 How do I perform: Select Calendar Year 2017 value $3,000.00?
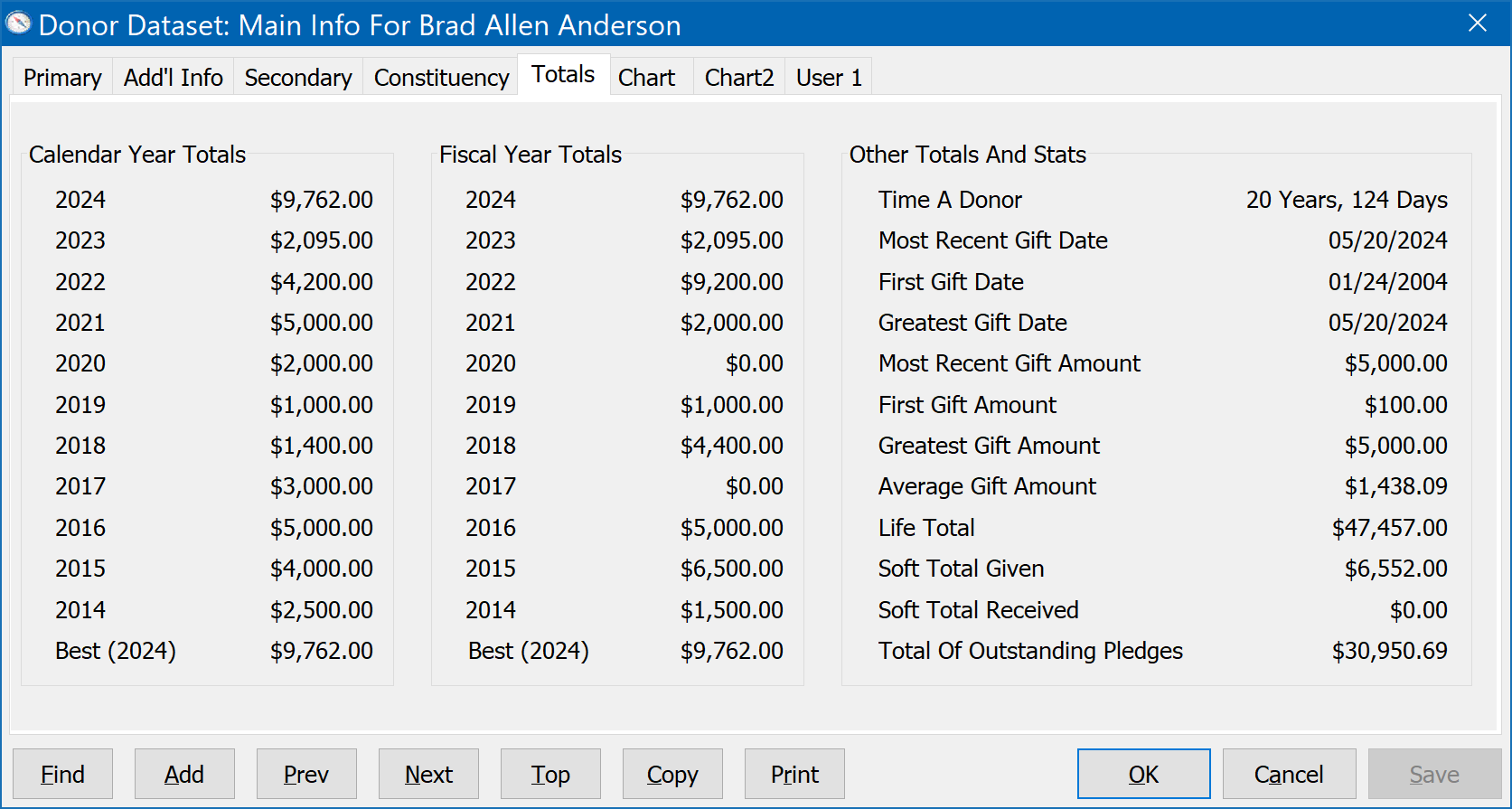[322, 486]
